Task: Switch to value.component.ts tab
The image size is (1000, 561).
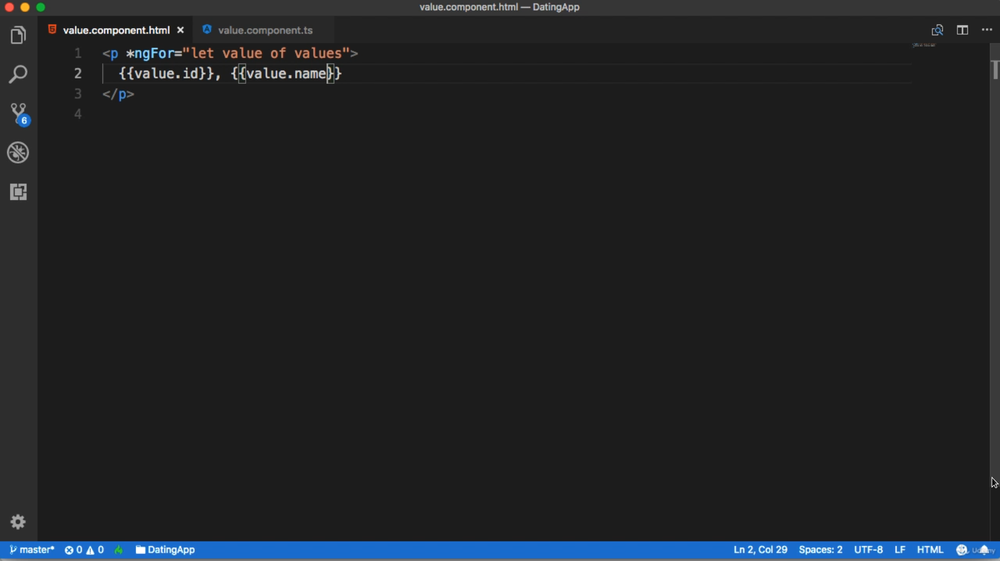Action: (x=265, y=30)
